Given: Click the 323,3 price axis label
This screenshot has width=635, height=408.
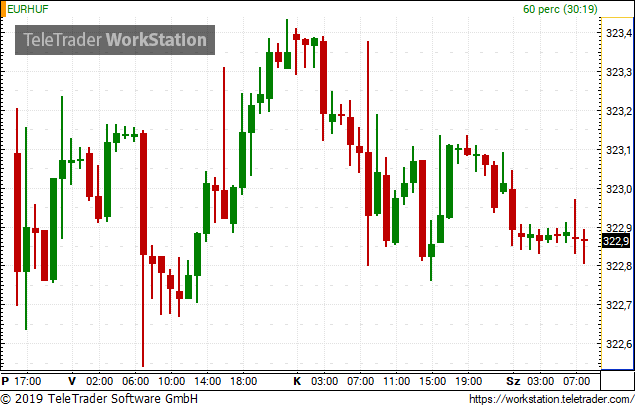Looking at the screenshot, I should [x=618, y=72].
